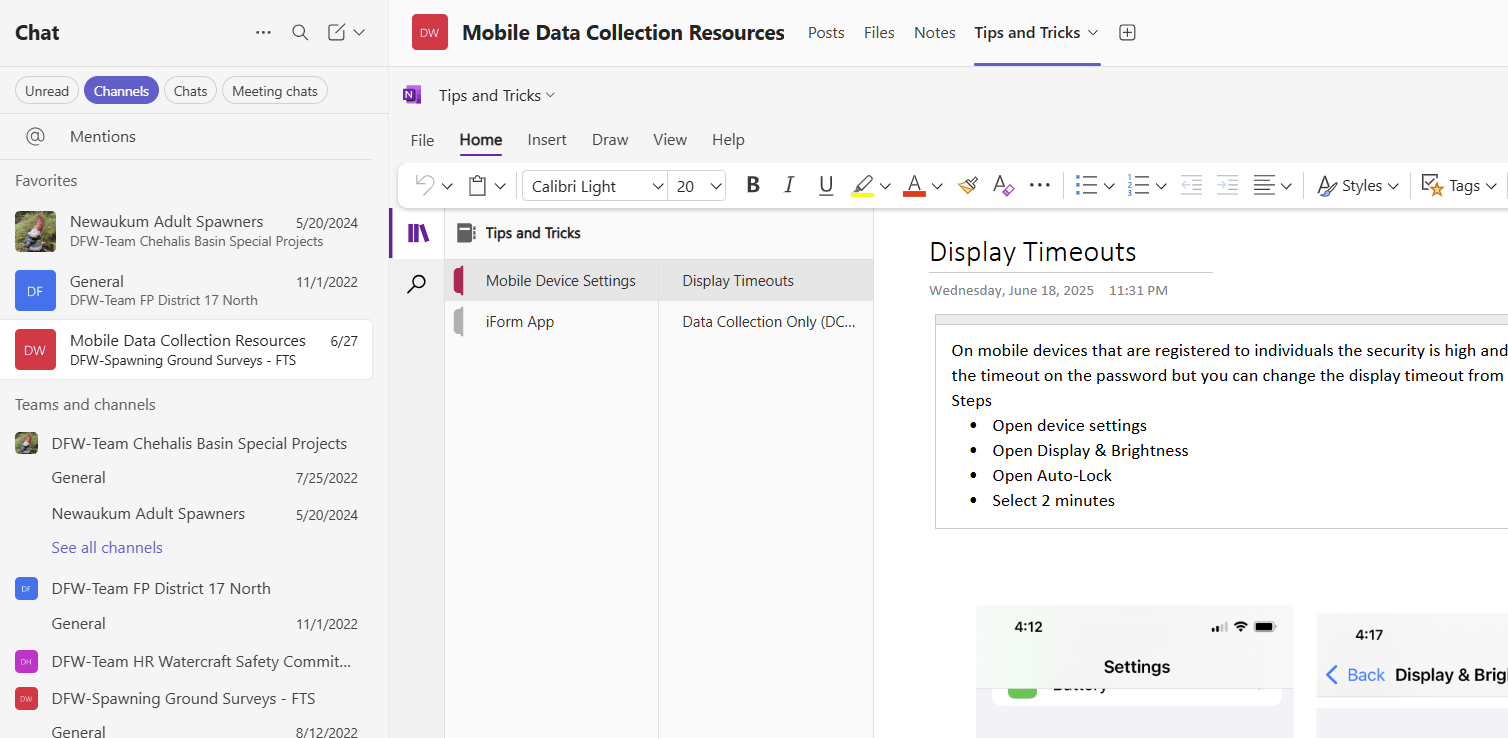Expand the Tips and Tricks notebook name dropdown
The image size is (1508, 738).
pos(550,95)
